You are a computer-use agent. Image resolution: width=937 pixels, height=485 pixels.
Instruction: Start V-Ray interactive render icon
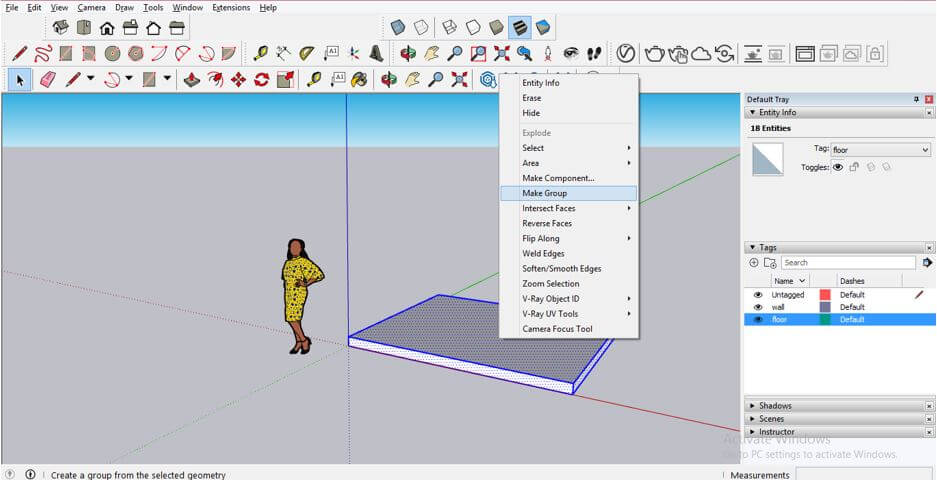[x=678, y=54]
